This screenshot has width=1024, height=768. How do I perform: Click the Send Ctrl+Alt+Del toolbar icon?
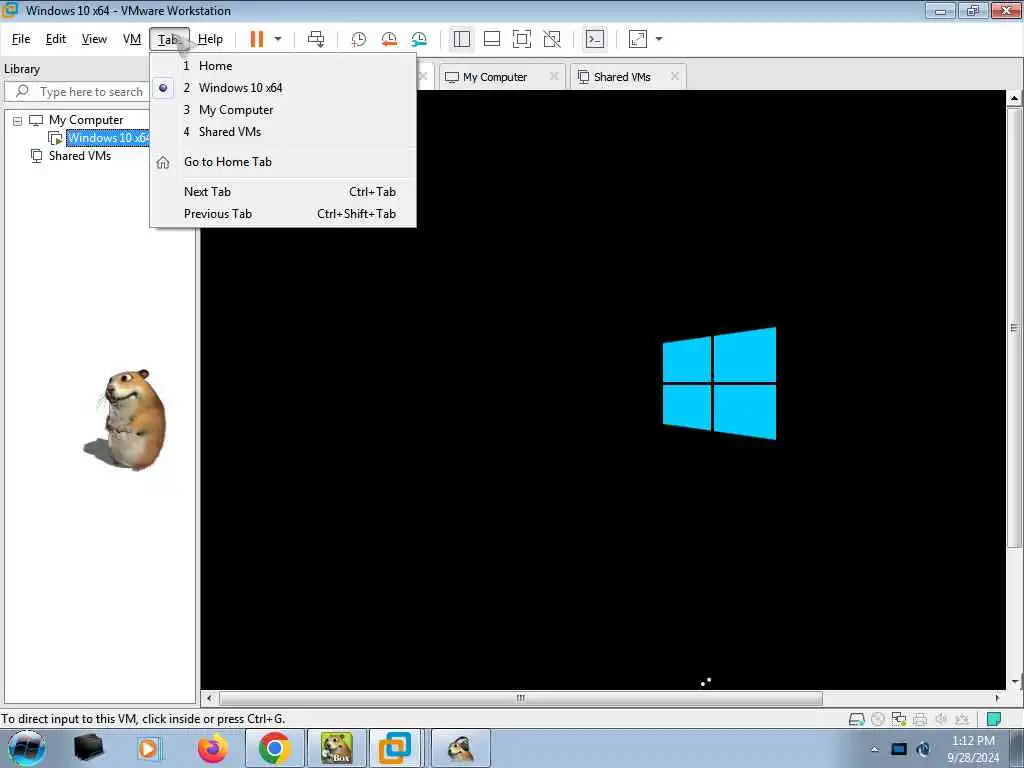[316, 39]
